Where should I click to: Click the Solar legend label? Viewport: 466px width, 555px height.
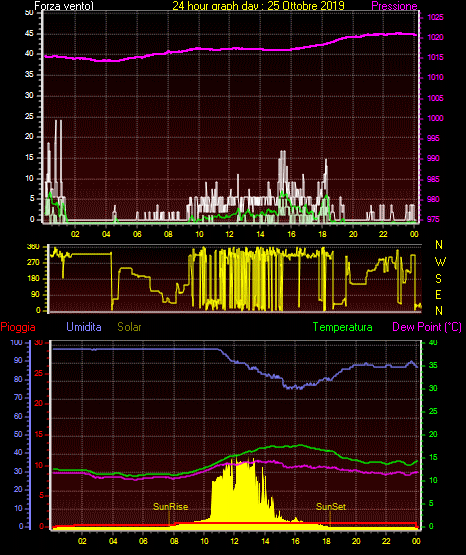point(130,327)
